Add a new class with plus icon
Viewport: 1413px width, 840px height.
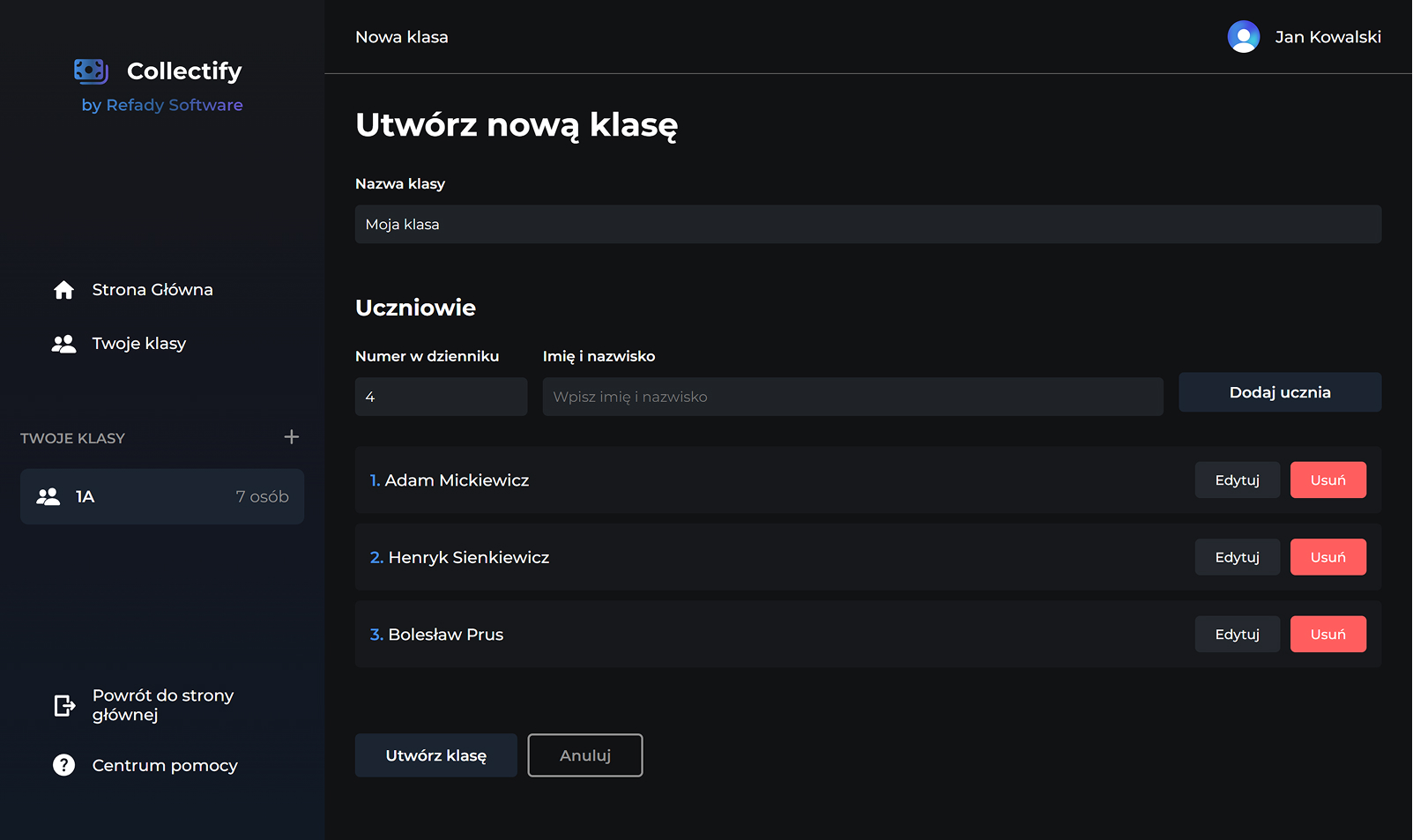(292, 437)
